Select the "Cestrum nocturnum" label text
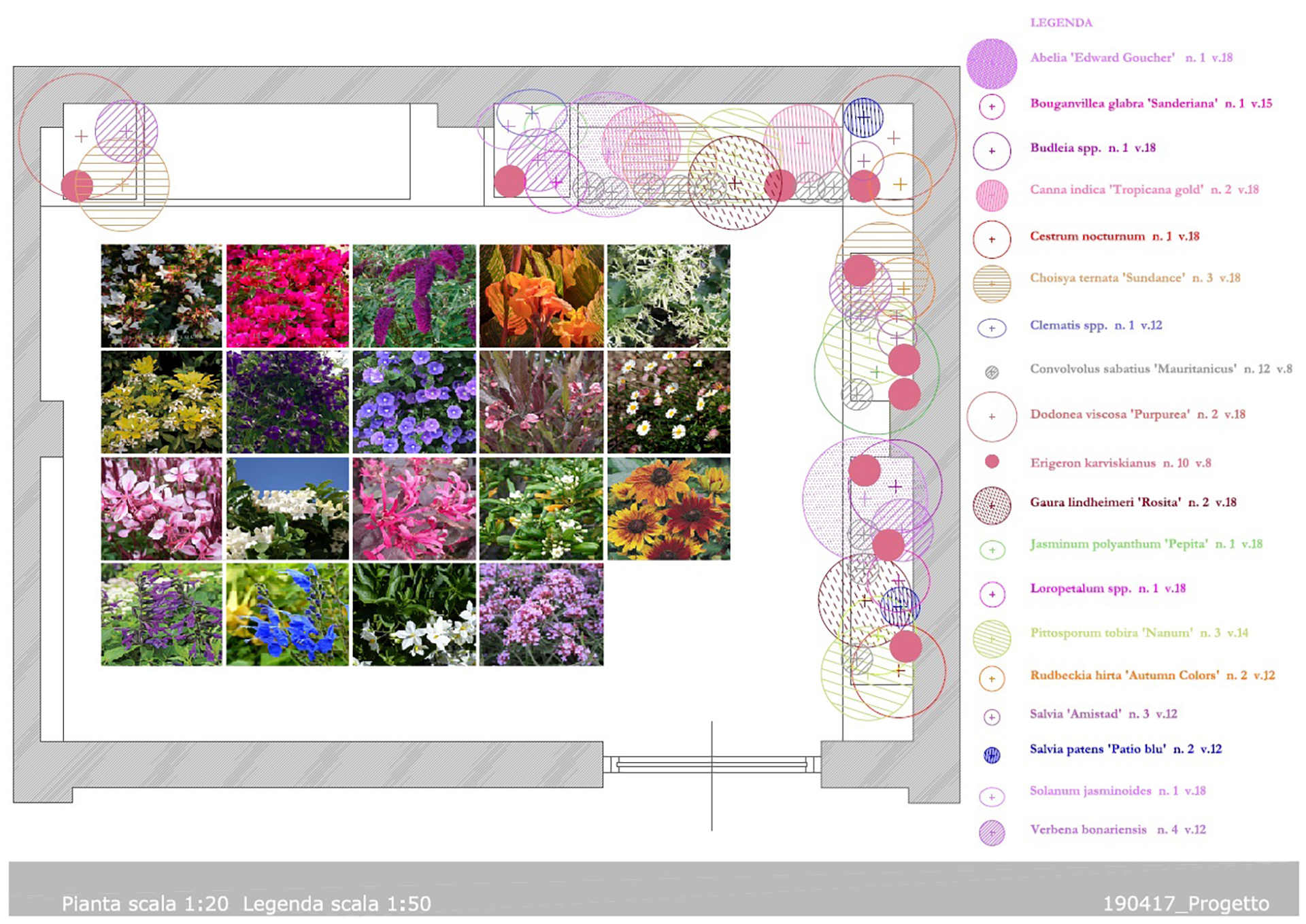 (x=1087, y=236)
